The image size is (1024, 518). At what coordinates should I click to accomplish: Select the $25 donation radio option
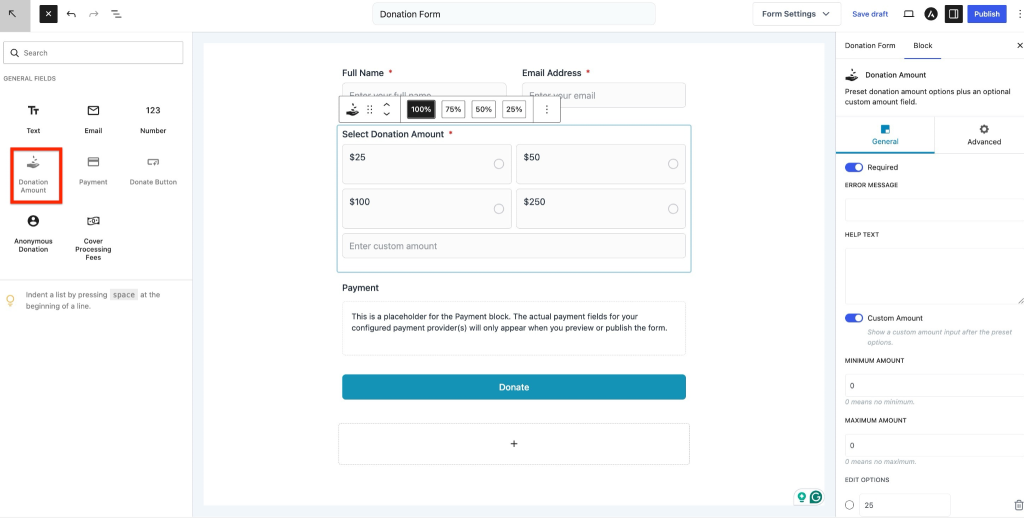pyautogui.click(x=499, y=164)
